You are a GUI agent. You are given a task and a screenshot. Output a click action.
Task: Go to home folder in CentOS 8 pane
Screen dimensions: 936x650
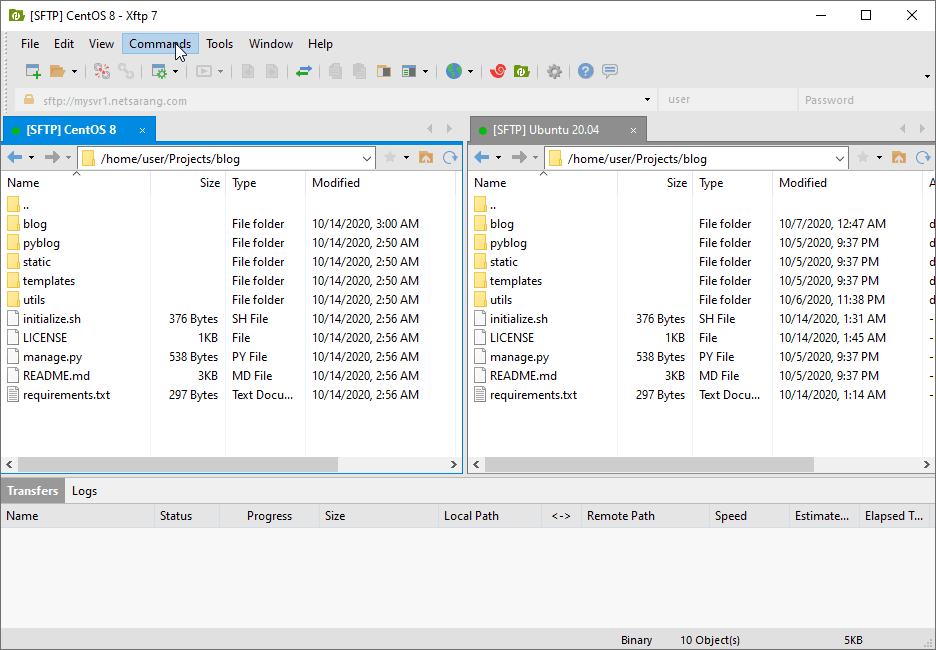[x=426, y=158]
